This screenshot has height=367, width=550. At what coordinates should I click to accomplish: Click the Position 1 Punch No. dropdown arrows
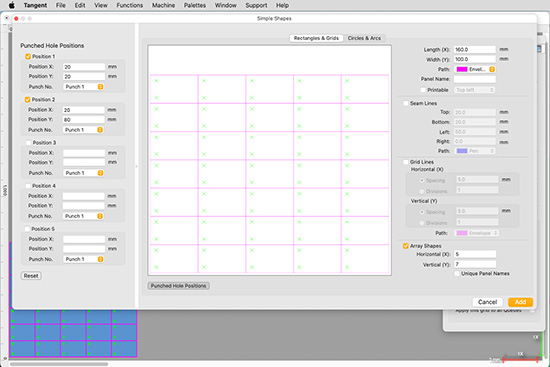coord(100,87)
